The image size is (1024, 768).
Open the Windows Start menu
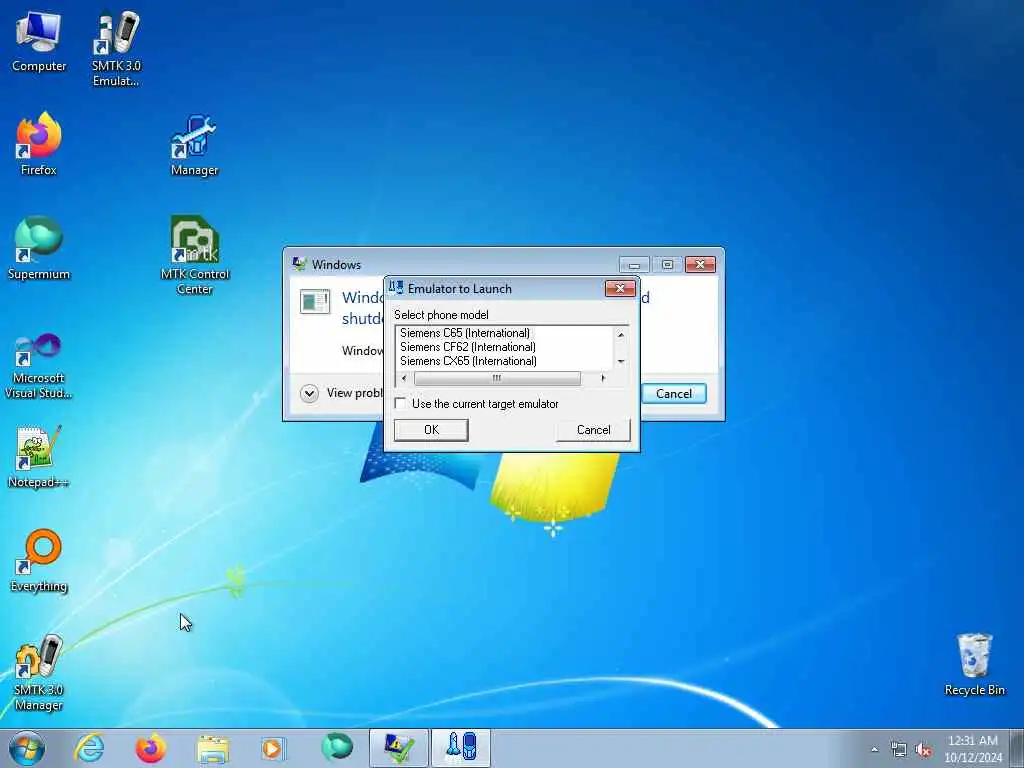27,748
